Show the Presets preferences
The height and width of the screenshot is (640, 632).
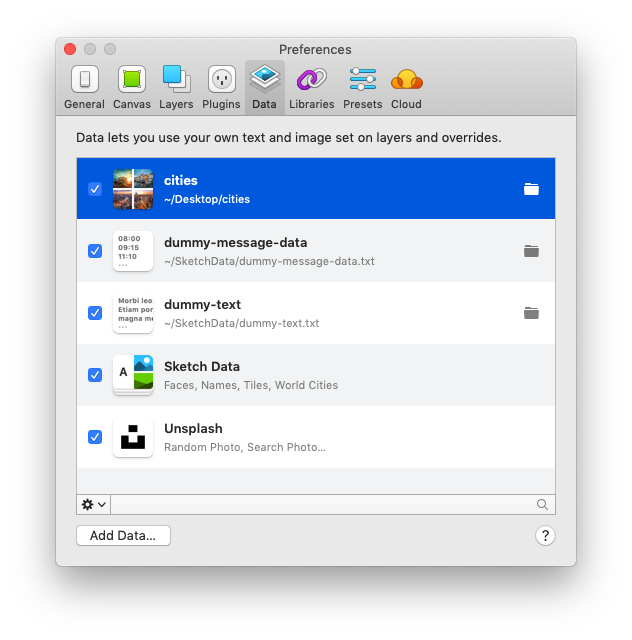coord(362,87)
